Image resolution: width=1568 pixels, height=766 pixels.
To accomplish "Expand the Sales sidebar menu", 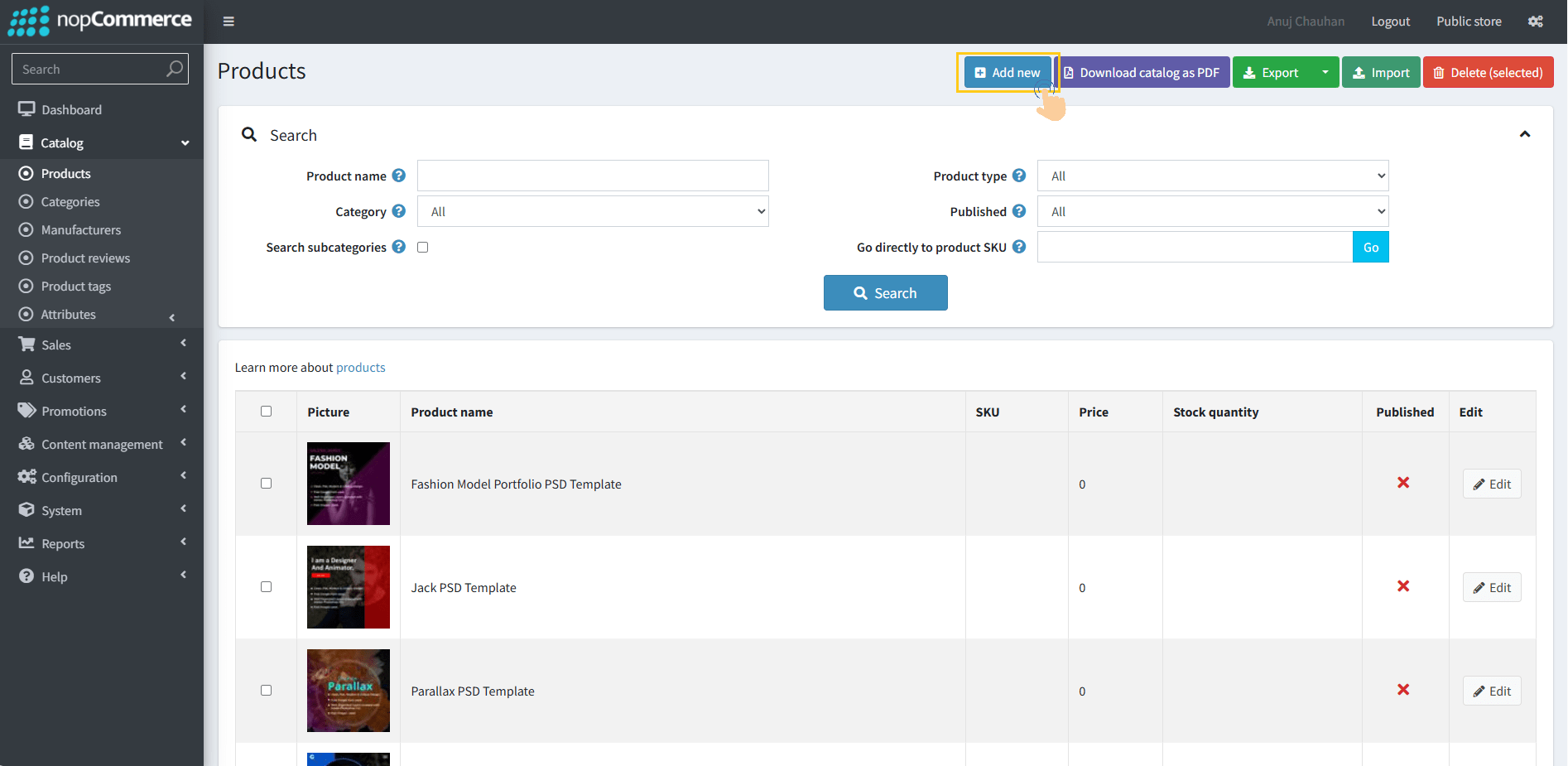I will pos(56,345).
